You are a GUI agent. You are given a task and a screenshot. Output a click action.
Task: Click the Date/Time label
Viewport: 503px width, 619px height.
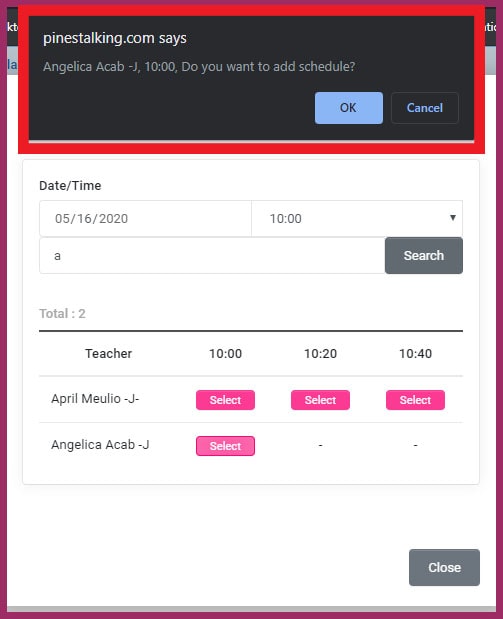tap(70, 186)
